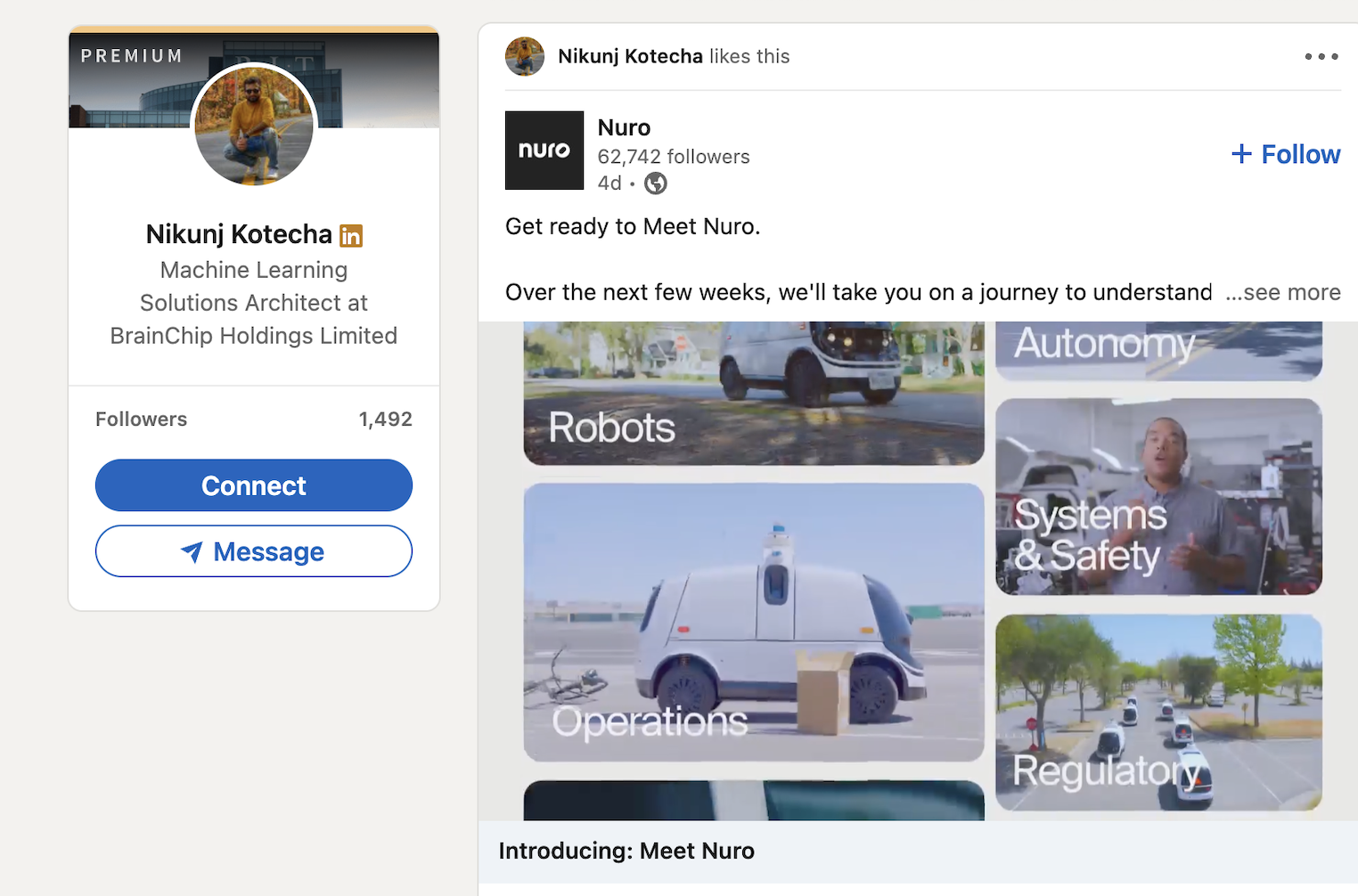Click the Nuro company logo
1358x896 pixels.
tap(544, 151)
